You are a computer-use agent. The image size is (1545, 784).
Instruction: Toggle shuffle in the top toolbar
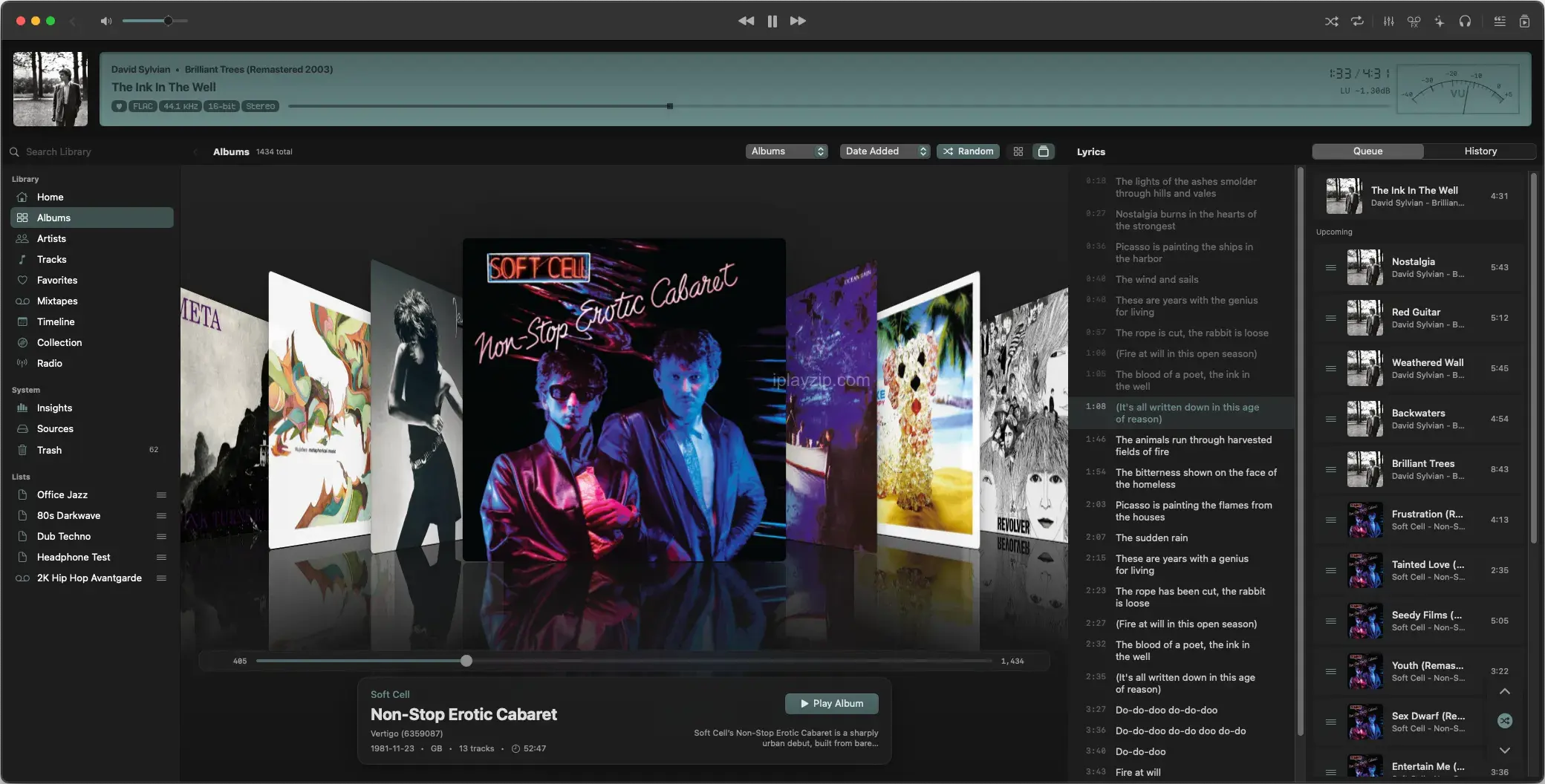(x=1332, y=22)
